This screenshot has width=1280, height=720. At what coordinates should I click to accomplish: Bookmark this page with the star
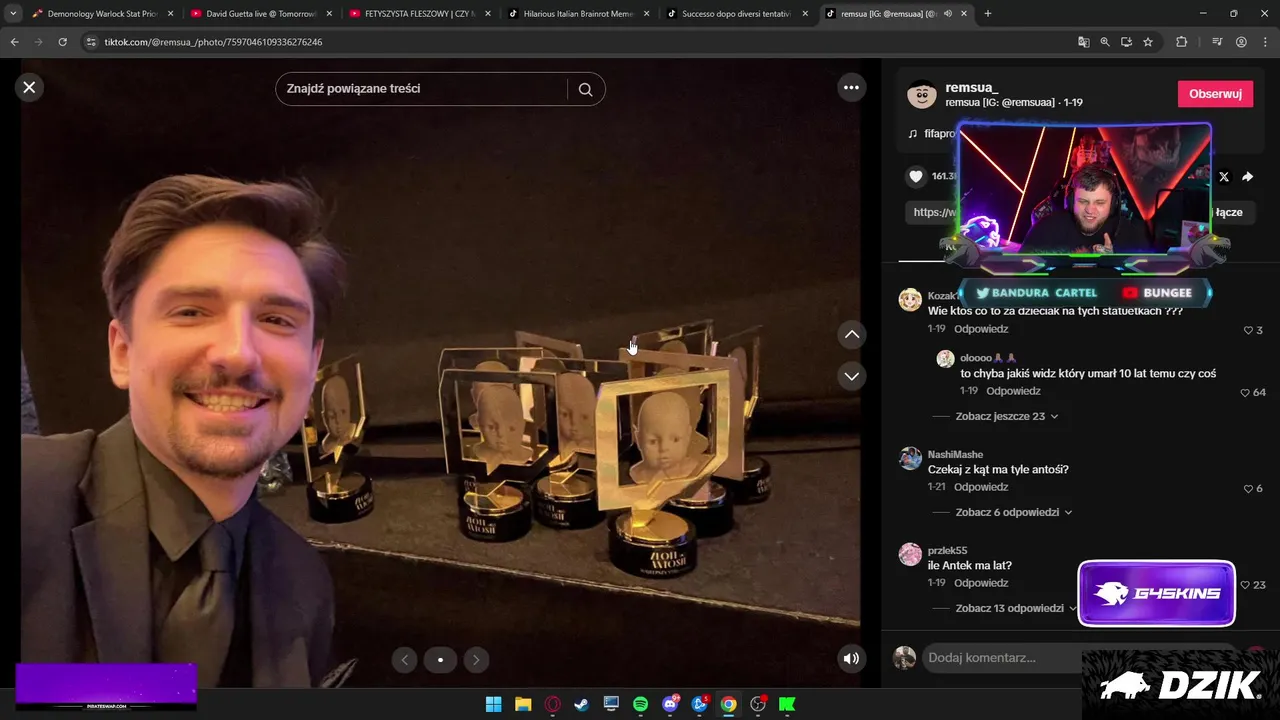coord(1148,42)
